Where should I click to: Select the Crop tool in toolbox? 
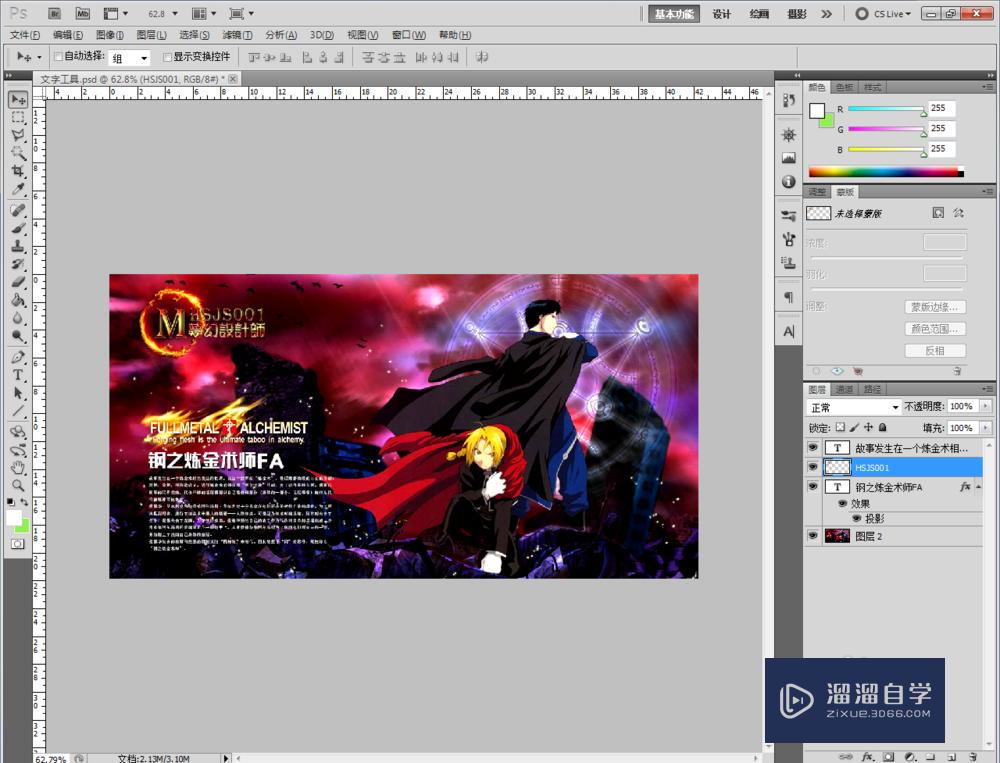[18, 171]
